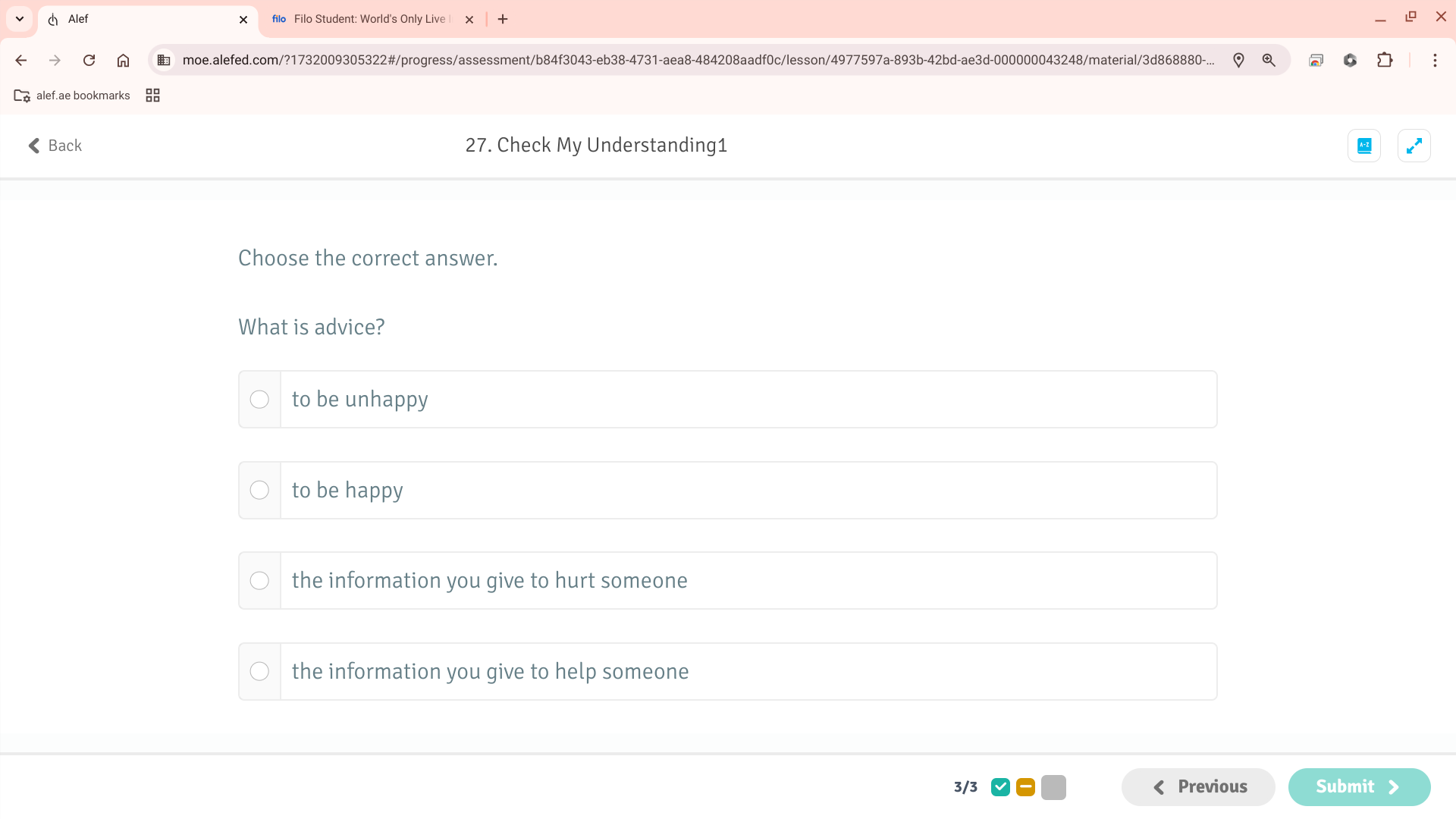Select the 'to be unhappy' radio option
Screen dimensions: 1456x819
[x=259, y=400]
